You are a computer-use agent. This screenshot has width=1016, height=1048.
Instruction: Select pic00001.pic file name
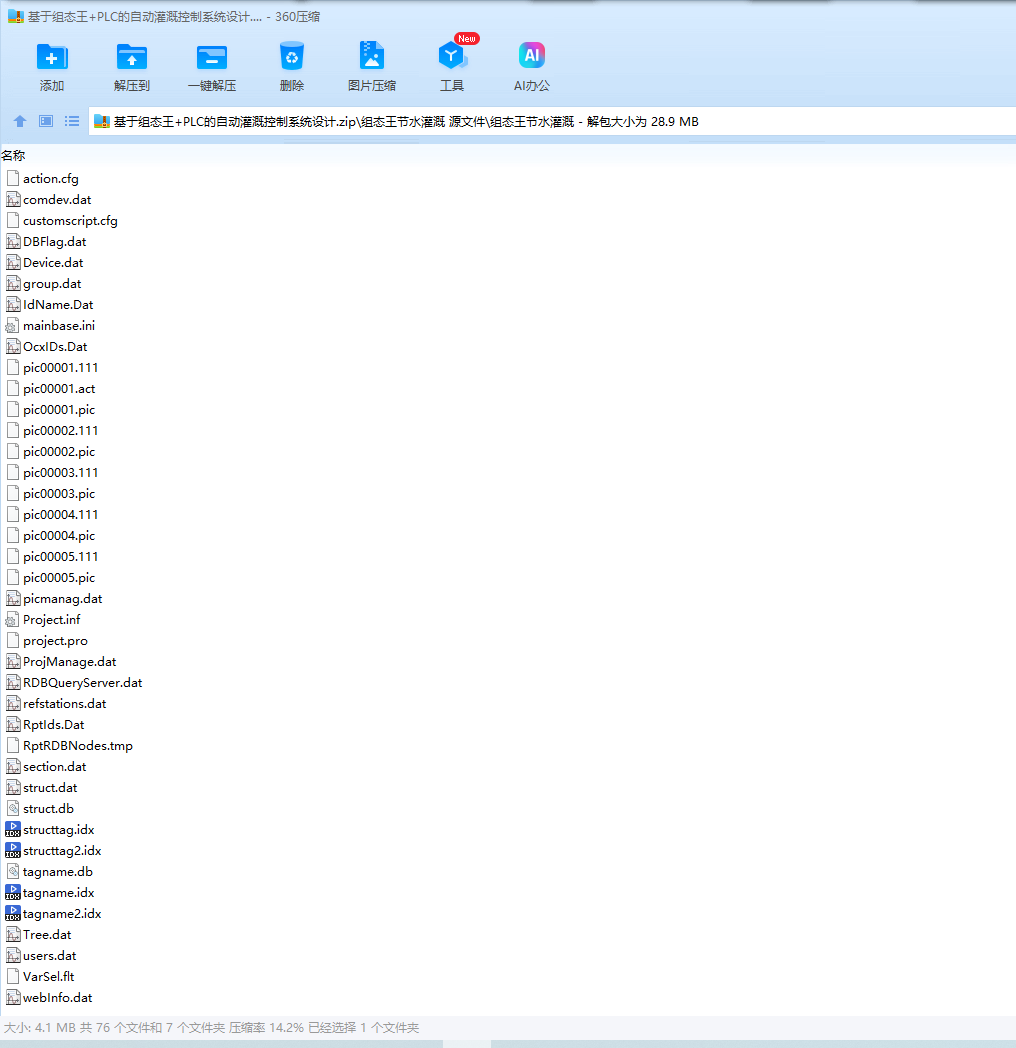[59, 410]
